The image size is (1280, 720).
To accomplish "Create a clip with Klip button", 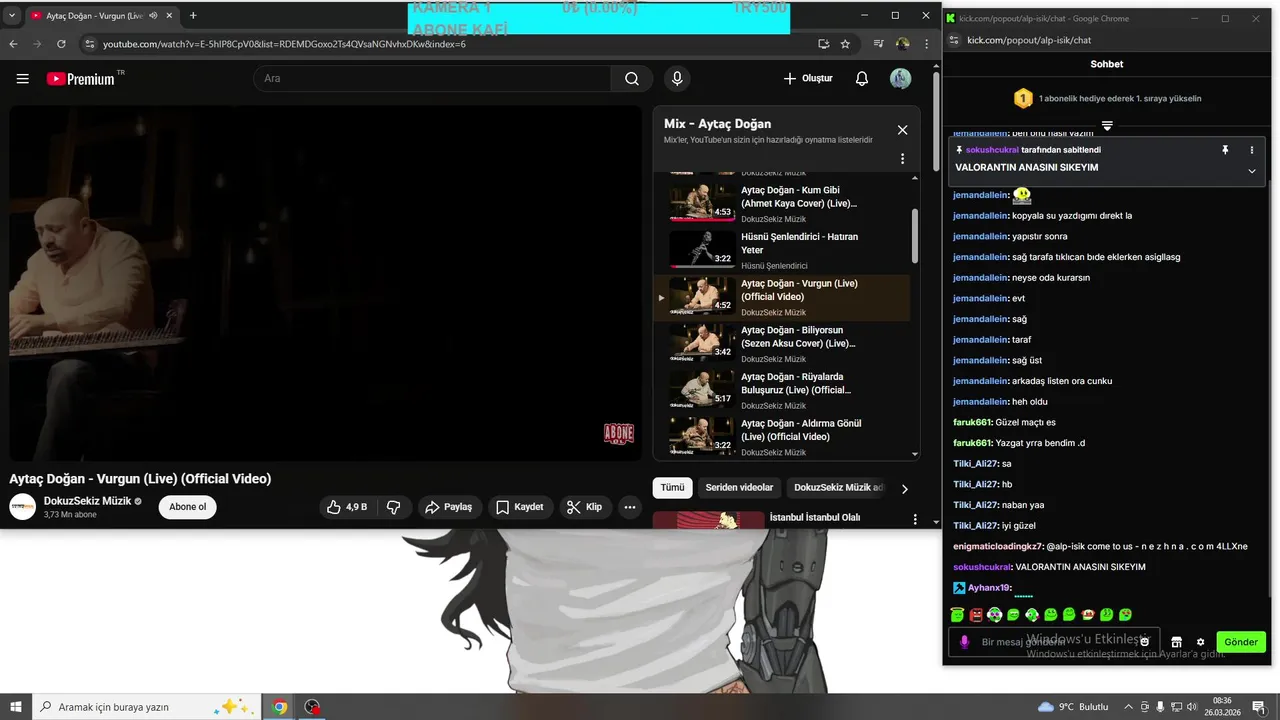I will pos(585,507).
